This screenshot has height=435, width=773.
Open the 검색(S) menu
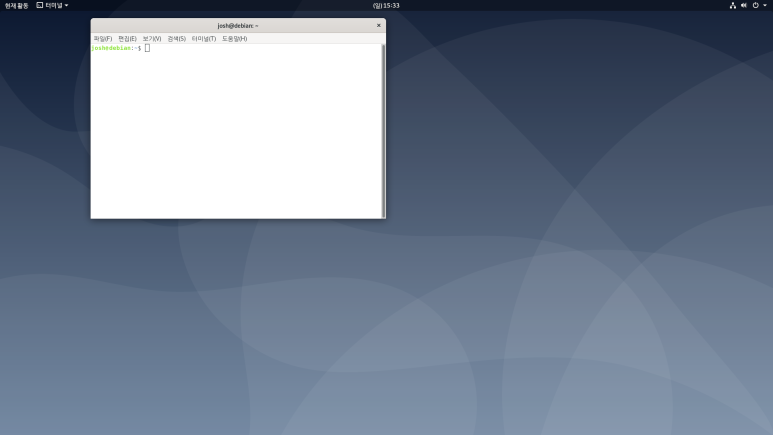[x=176, y=38]
